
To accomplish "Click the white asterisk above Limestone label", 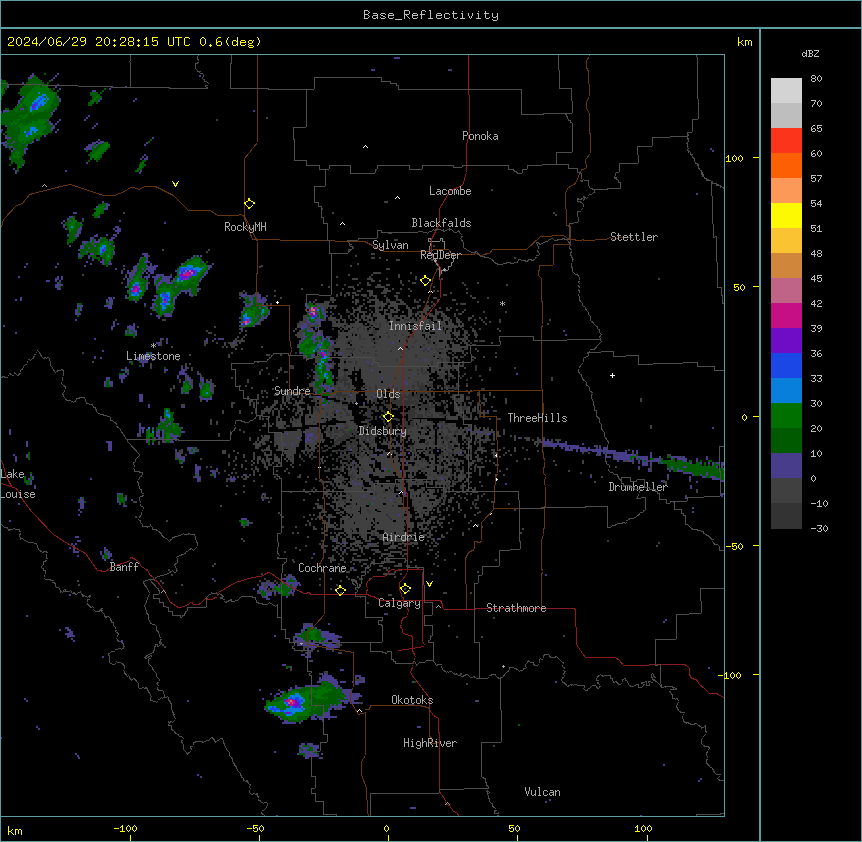I will [153, 346].
